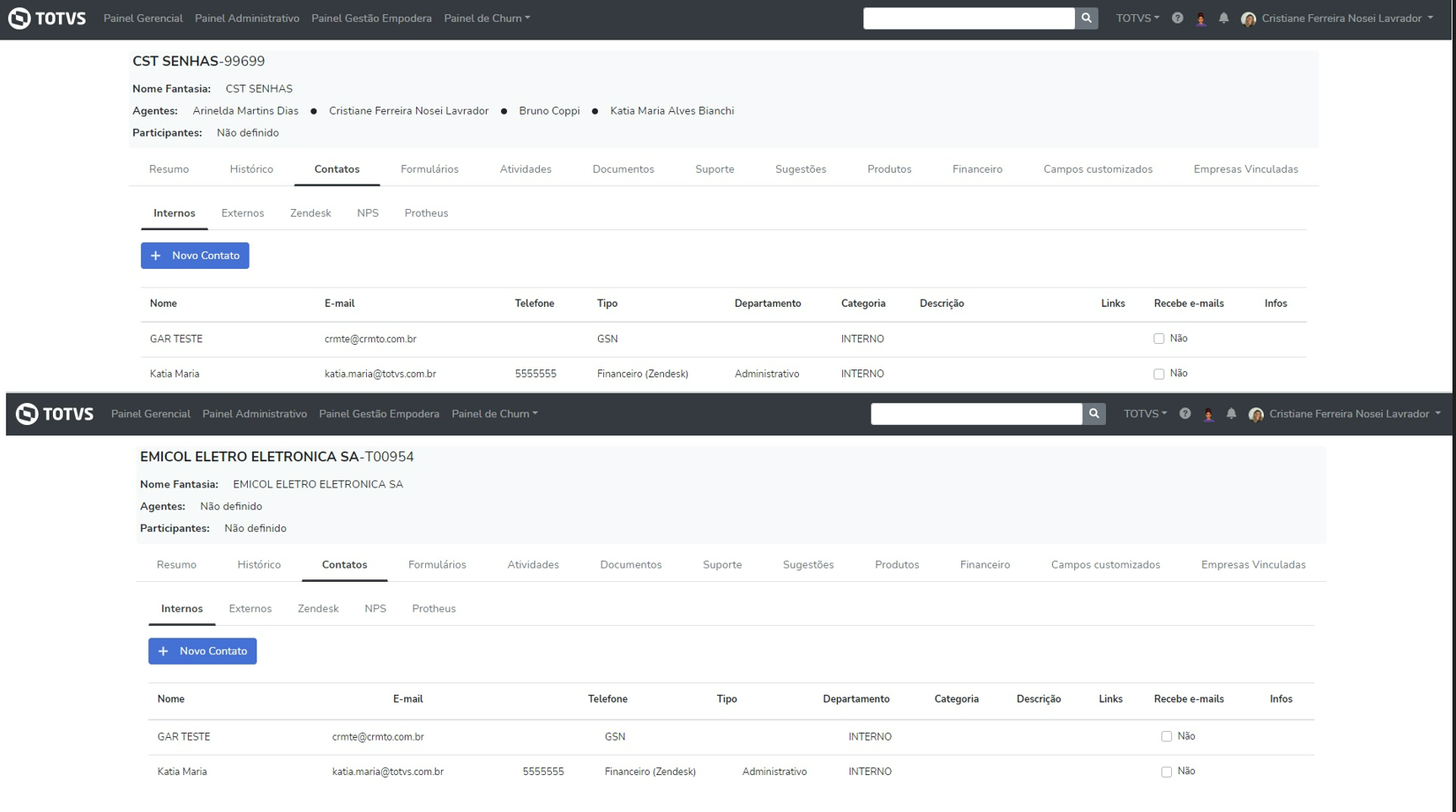Open Cristiane Ferreira Nosei Lavrador user menu above EMICOL
1456x812 pixels.
[1355, 413]
